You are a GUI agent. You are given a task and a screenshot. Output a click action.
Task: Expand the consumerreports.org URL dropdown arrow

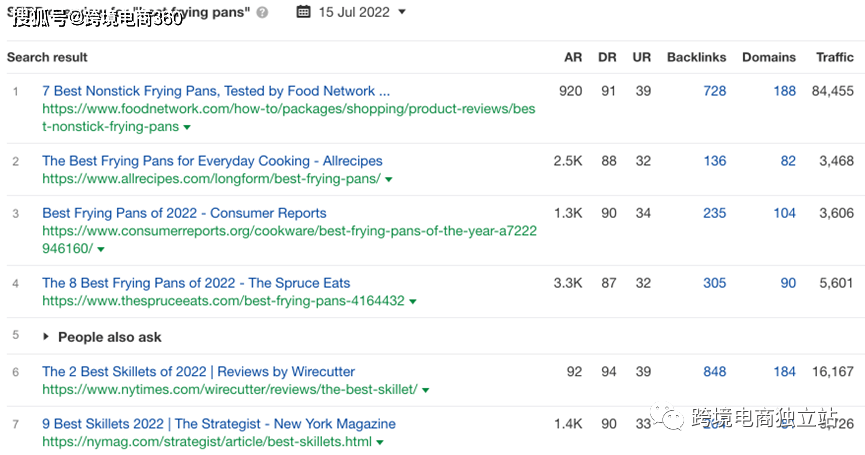[x=101, y=249]
